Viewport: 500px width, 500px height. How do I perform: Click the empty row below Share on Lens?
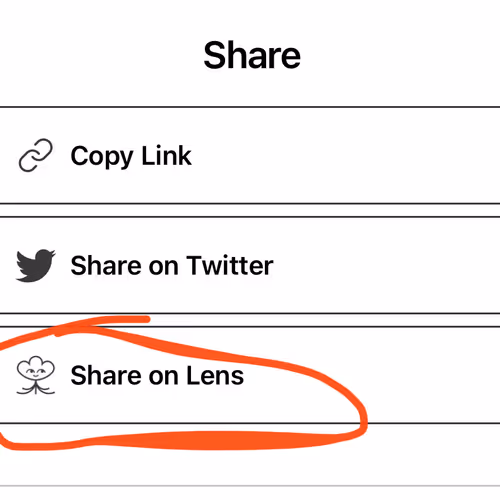[x=250, y=455]
